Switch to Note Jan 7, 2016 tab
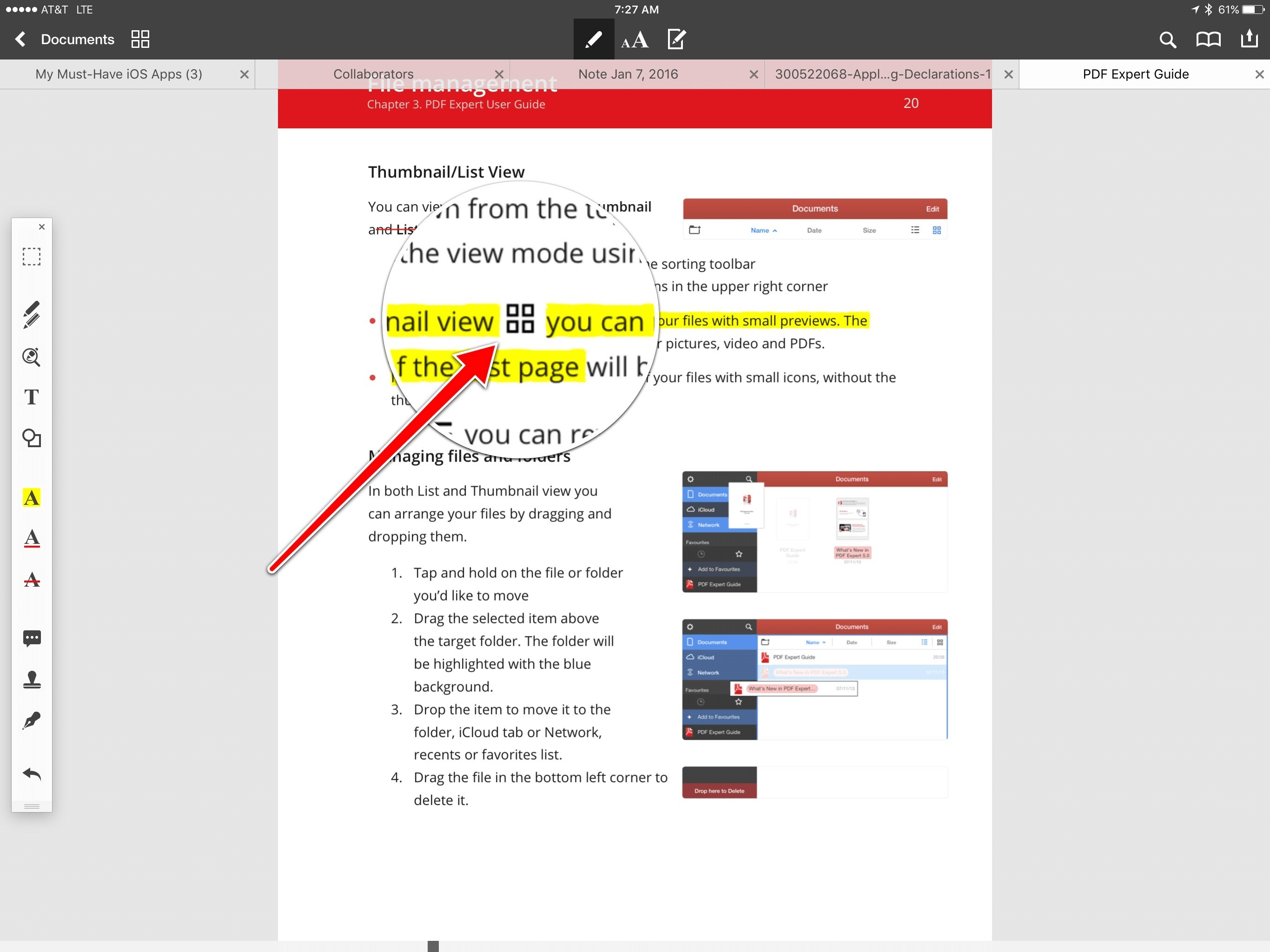Viewport: 1270px width, 952px height. (628, 74)
